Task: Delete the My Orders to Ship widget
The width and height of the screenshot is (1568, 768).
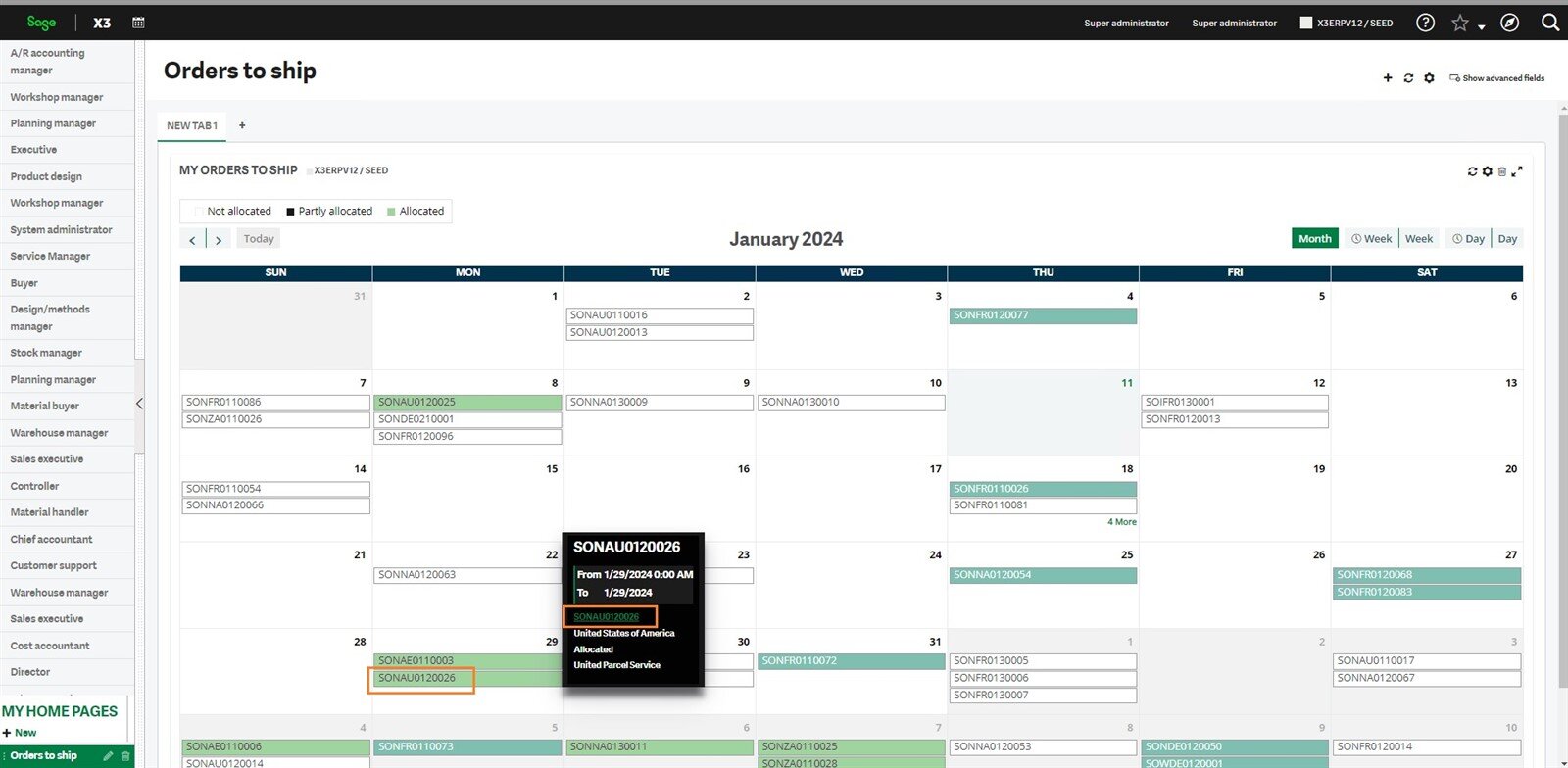Action: point(1501,171)
